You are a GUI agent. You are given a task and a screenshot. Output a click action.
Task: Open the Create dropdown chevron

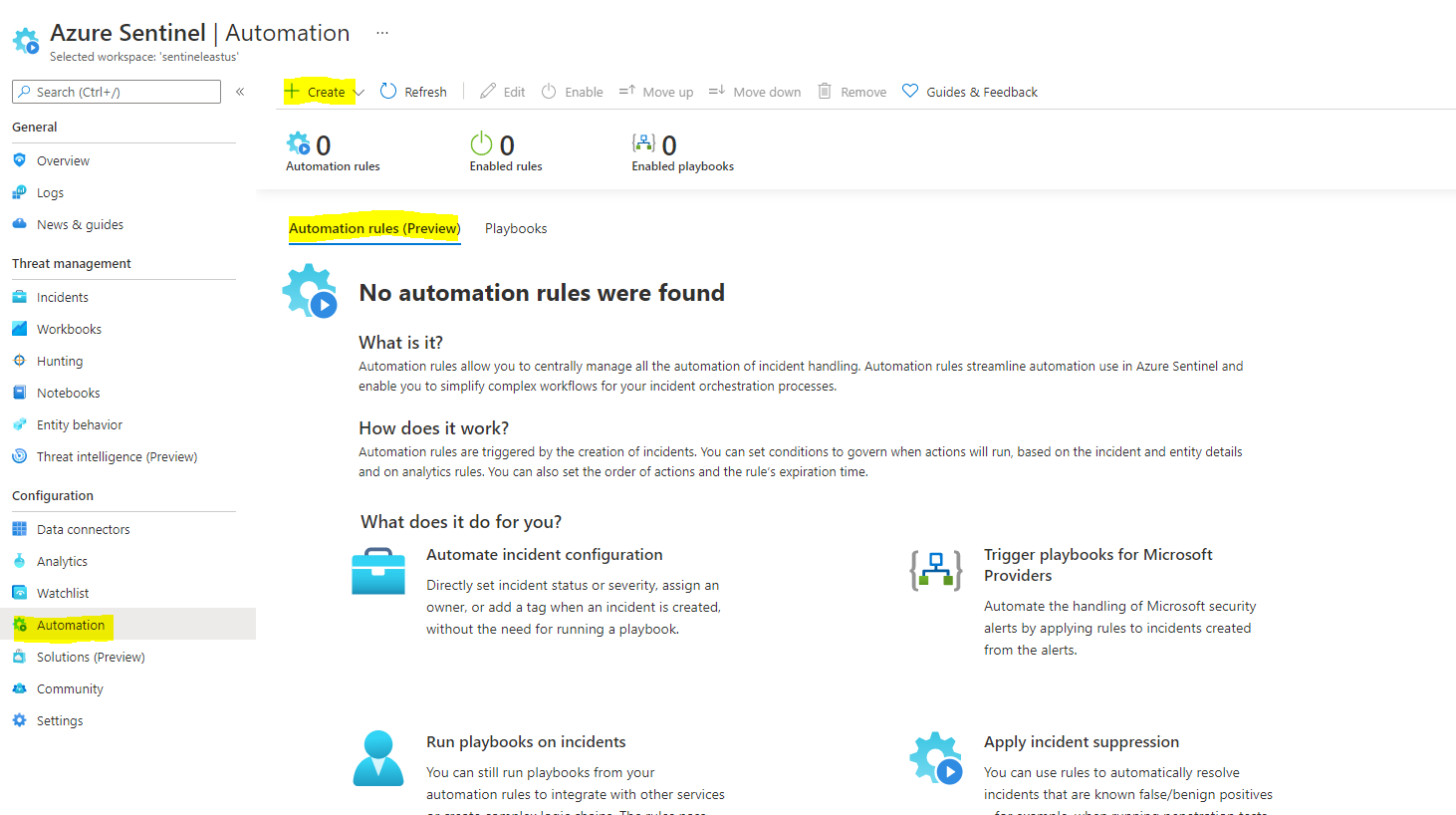point(359,92)
